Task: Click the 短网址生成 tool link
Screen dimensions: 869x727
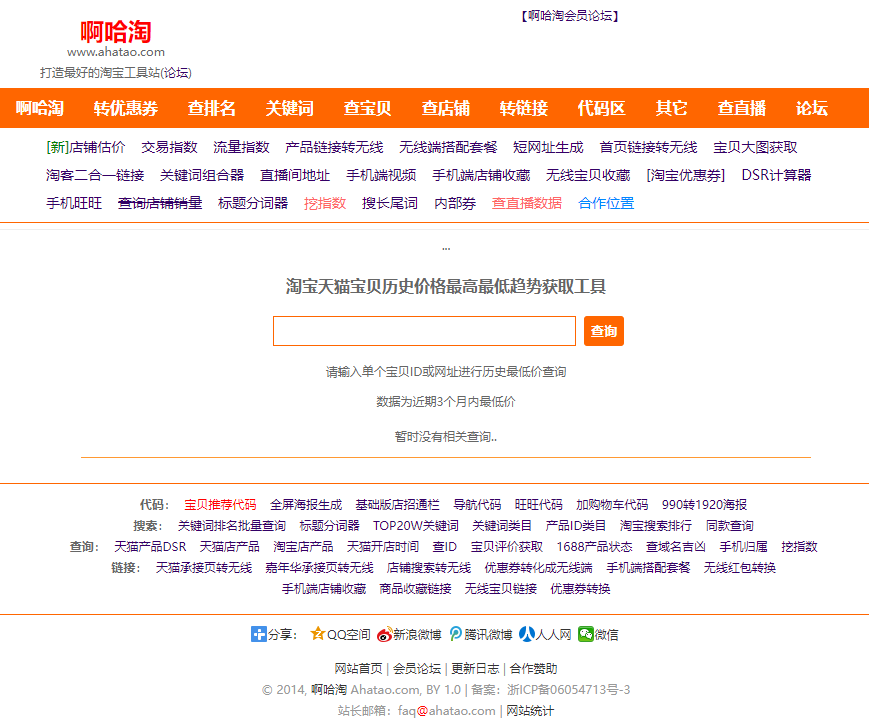Action: (x=548, y=147)
